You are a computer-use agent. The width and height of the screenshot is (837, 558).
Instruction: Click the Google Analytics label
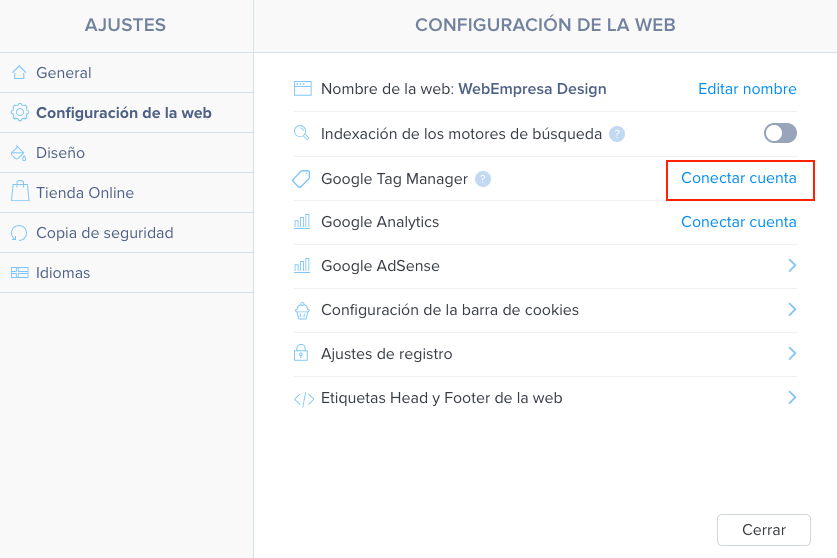coord(380,222)
